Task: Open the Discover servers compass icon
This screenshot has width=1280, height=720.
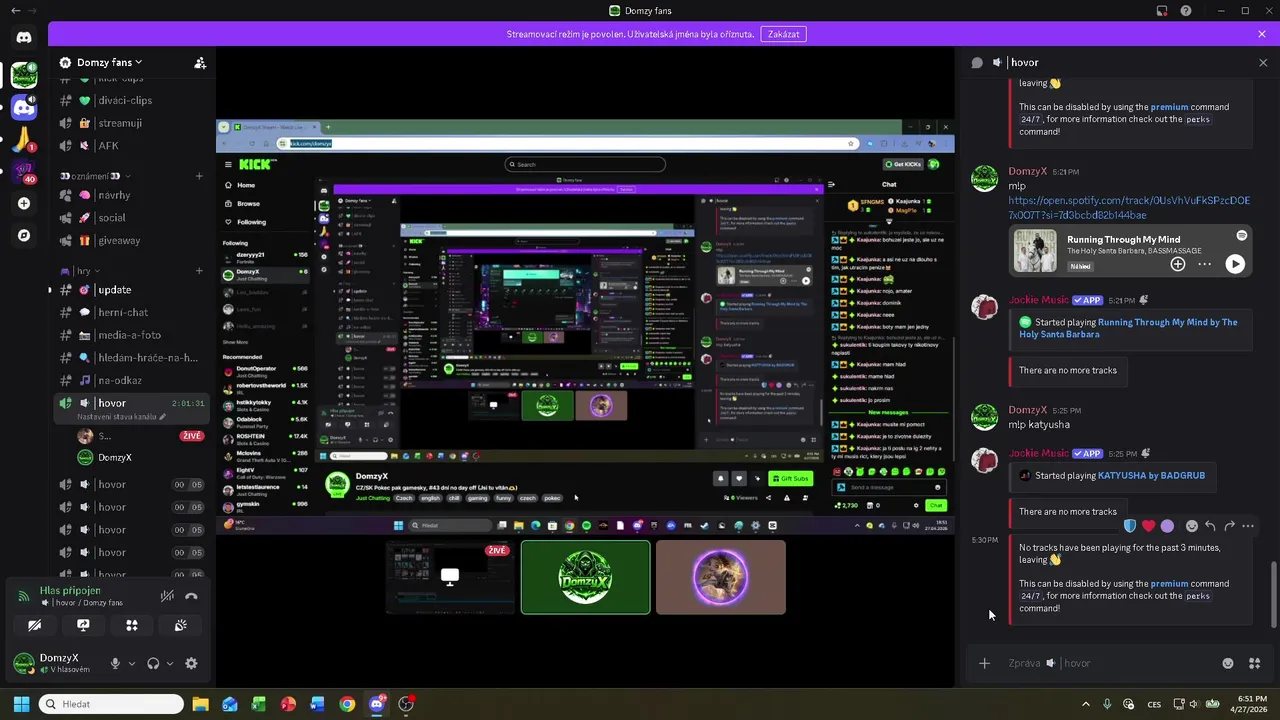Action: tap(24, 235)
